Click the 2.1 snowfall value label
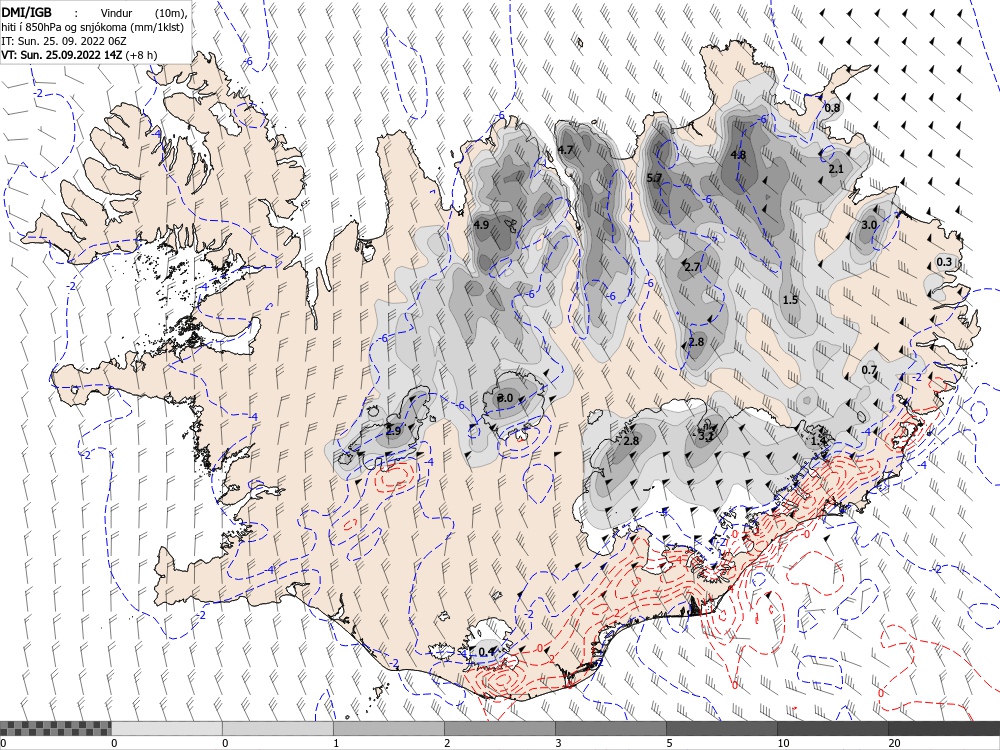 point(835,169)
